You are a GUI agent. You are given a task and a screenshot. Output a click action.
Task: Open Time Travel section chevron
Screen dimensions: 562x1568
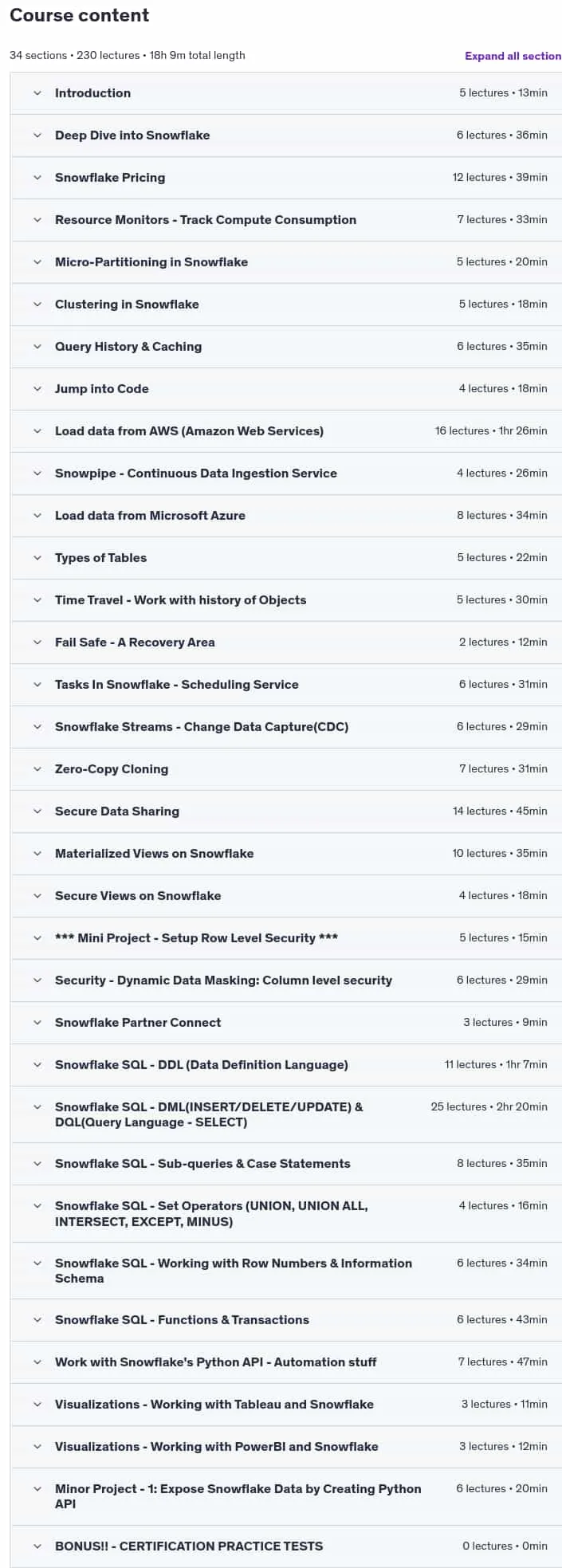click(37, 600)
